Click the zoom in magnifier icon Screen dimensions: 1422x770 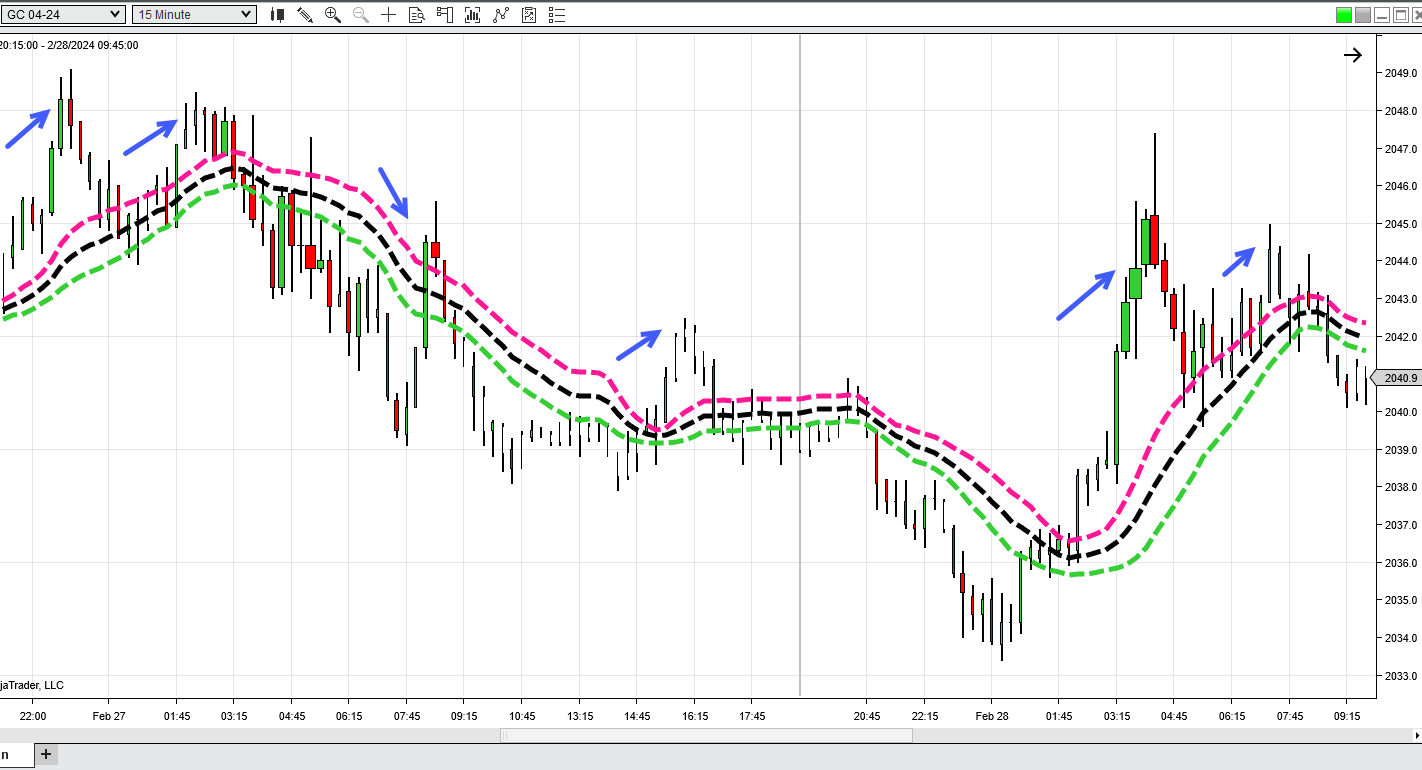333,15
